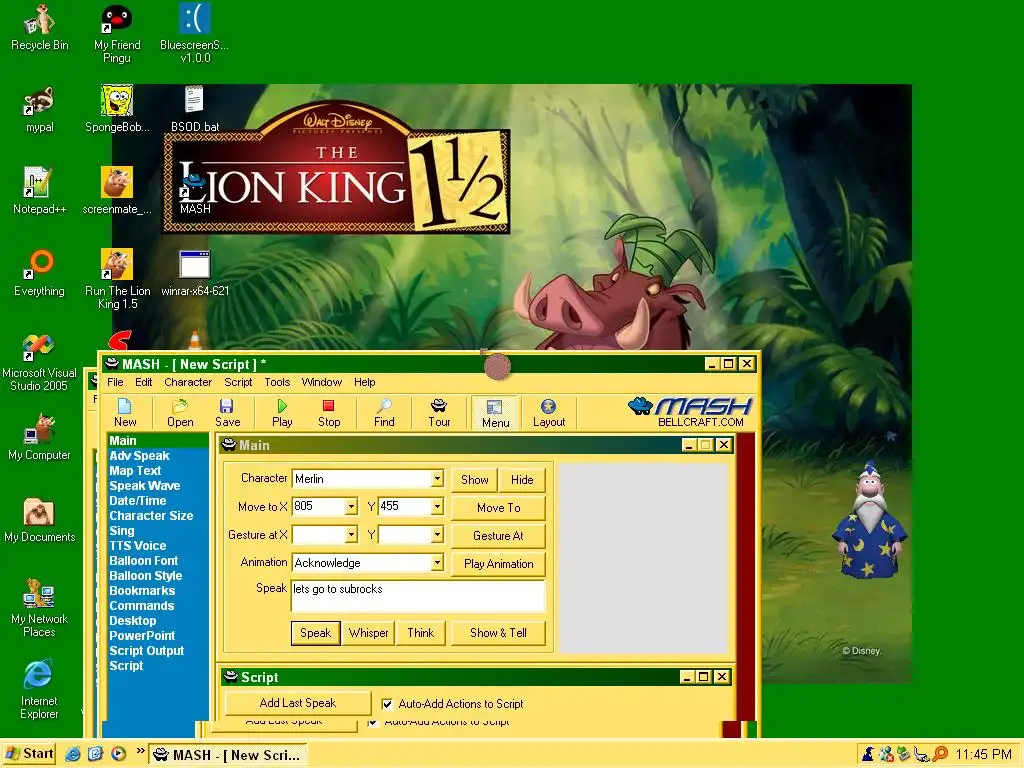Select My Network Places desktop icon
This screenshot has width=1024, height=768.
pyautogui.click(x=39, y=607)
